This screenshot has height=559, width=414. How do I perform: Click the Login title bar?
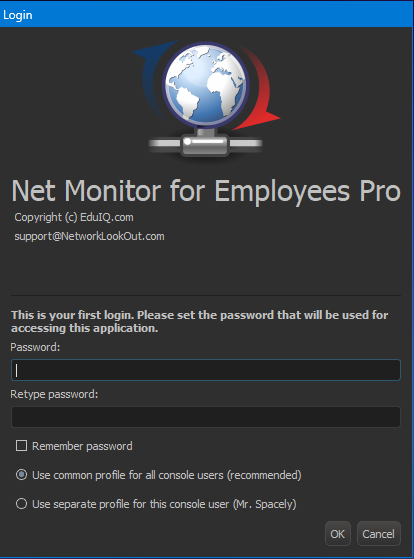207,14
